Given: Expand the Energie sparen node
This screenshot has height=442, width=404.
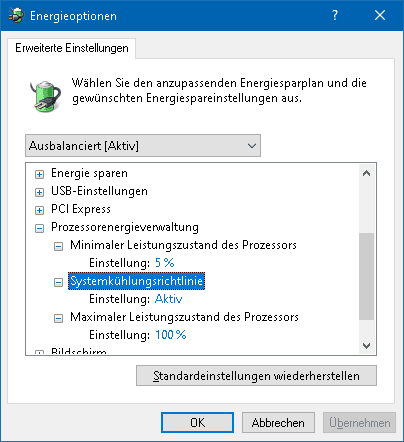Looking at the screenshot, I should [x=39, y=174].
